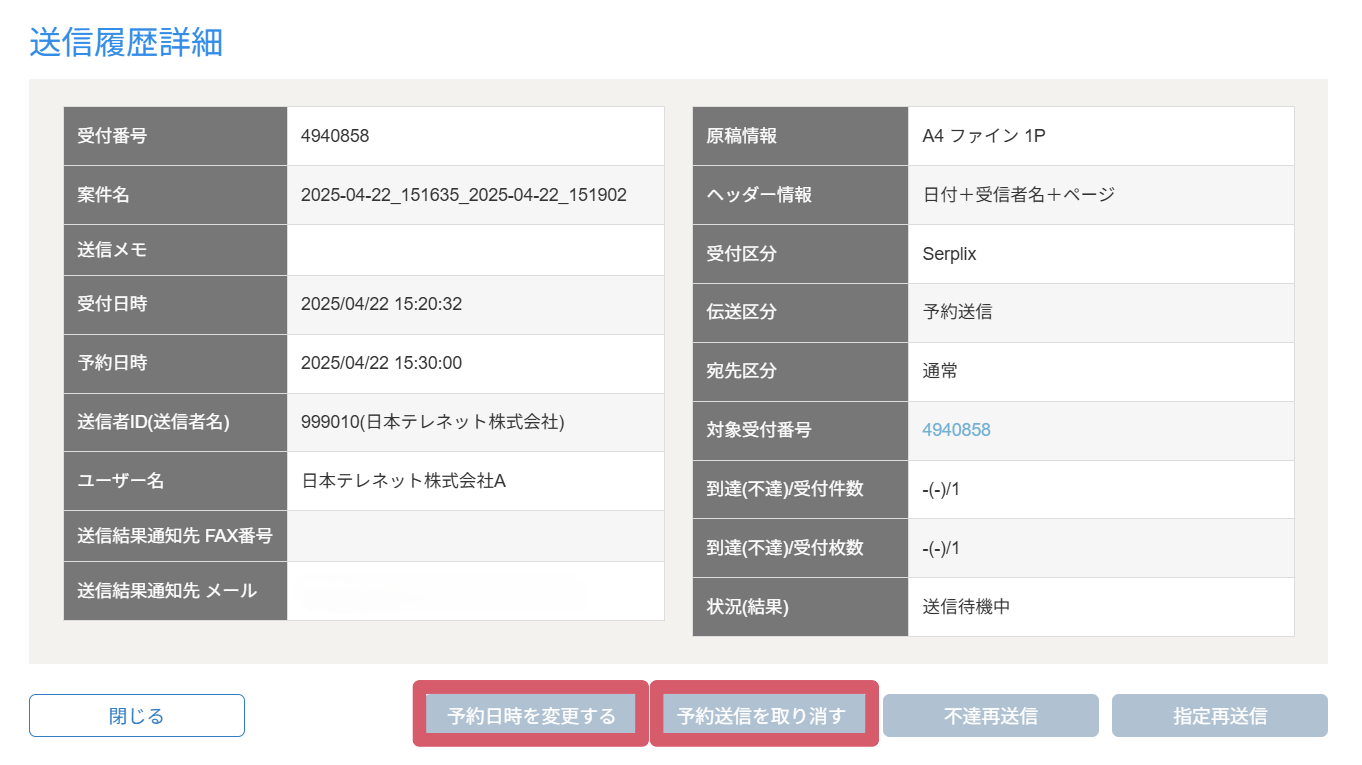Click the 原稿情報 value A4 ファイン 1P
The height and width of the screenshot is (765, 1362).
(x=983, y=136)
